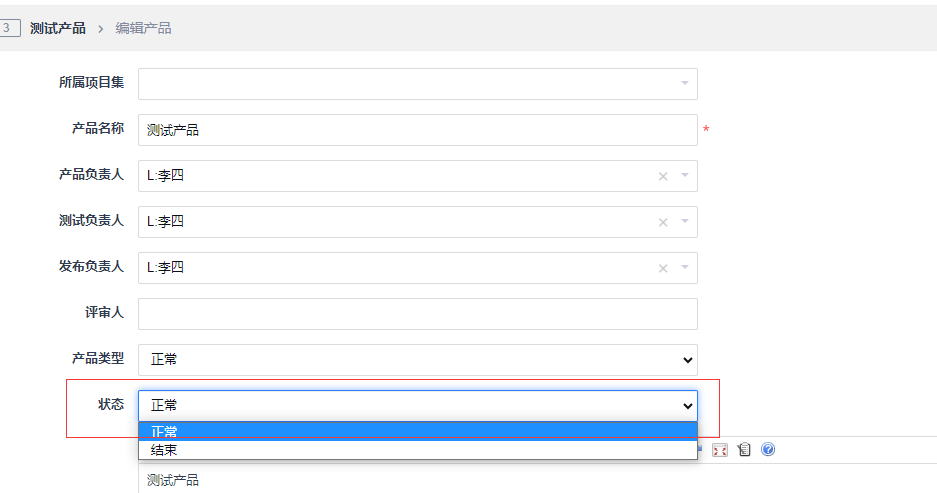Choose highlighted 正常 in the 状态 list

point(418,431)
